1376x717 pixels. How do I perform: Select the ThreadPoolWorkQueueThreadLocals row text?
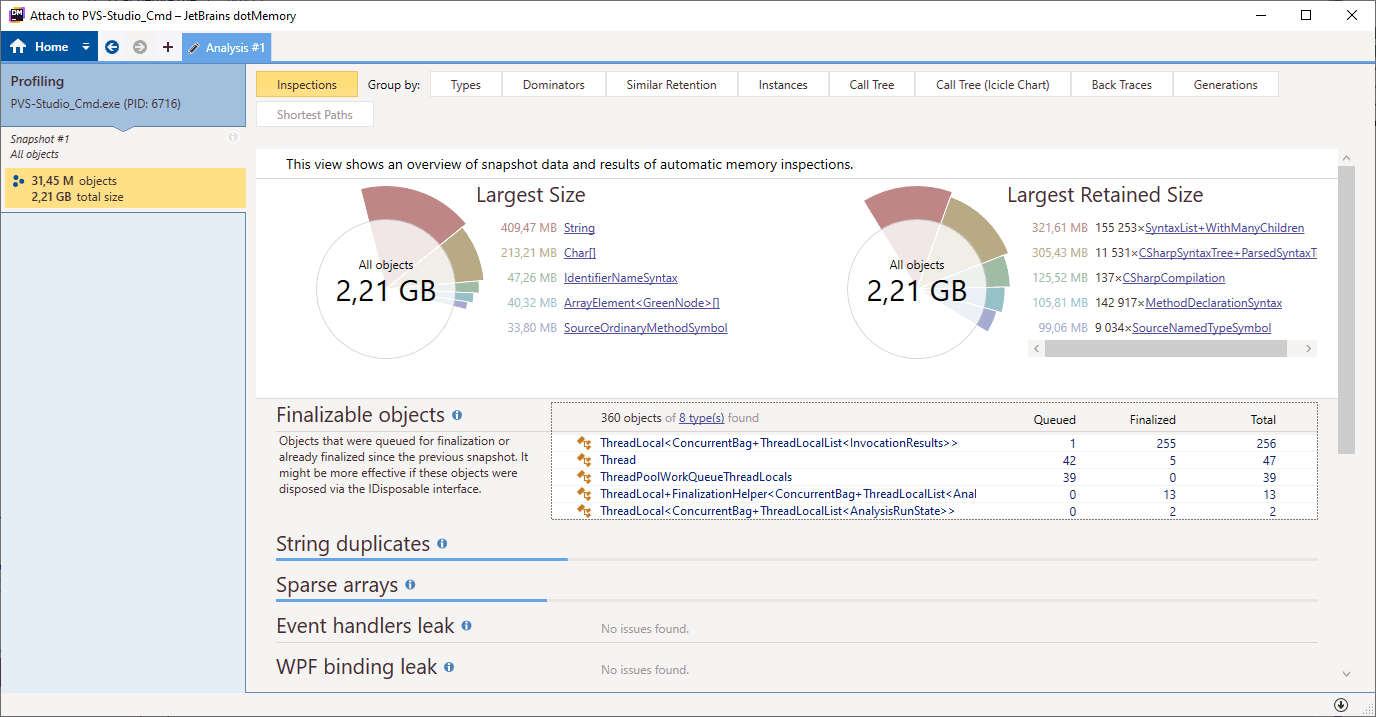pos(696,477)
